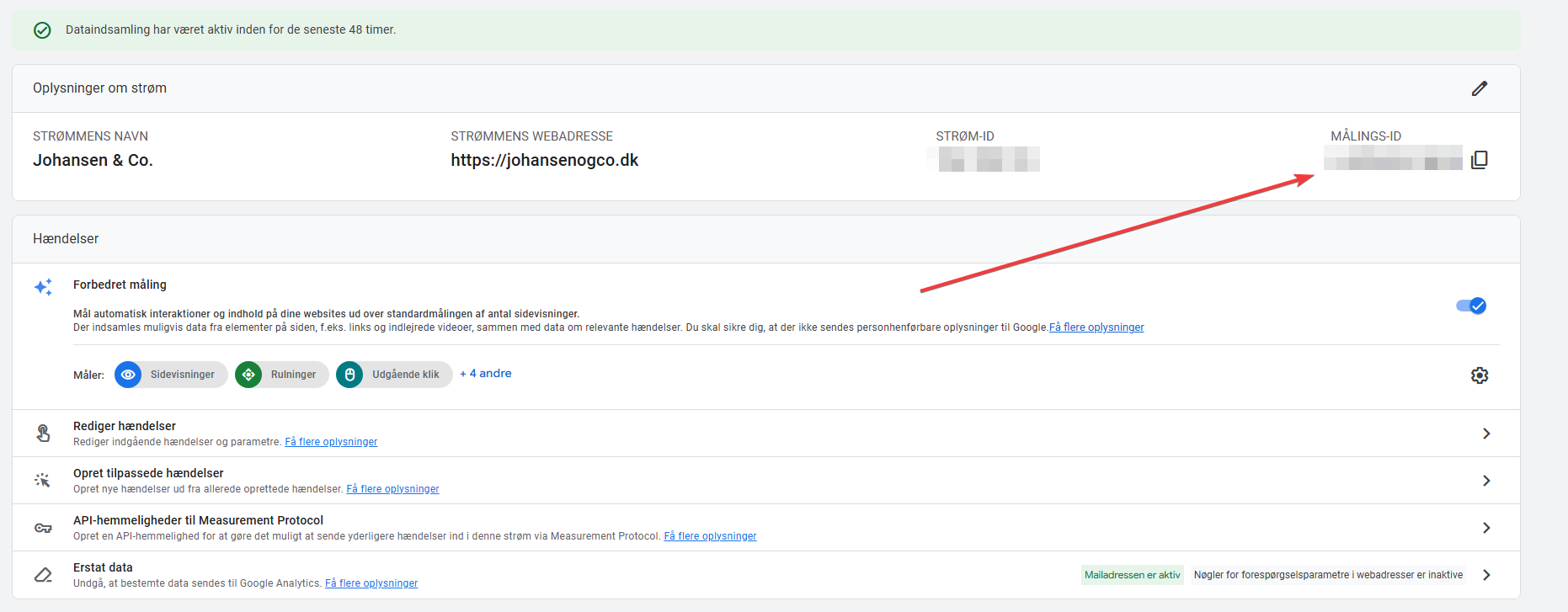
Task: Click the green checkmark status icon
Action: click(x=42, y=30)
